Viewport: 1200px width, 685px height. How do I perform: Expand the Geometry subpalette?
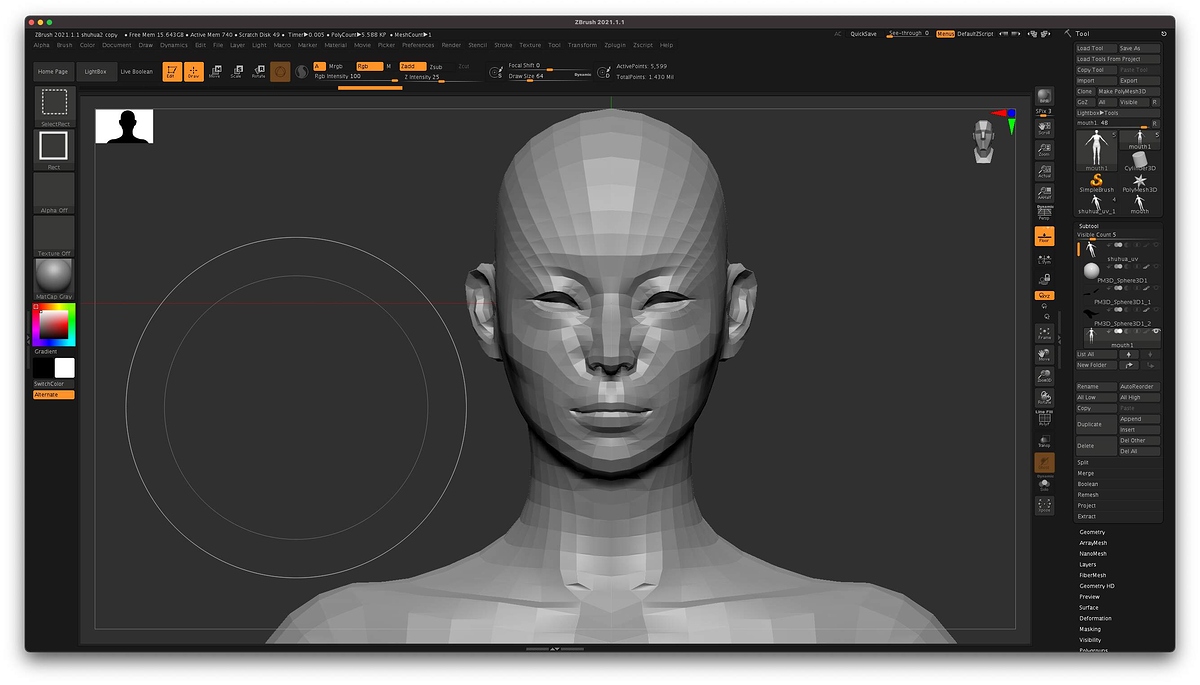1092,532
